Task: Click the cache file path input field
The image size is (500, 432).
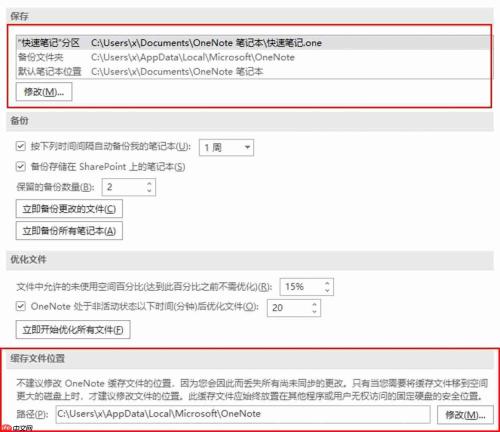Action: 243,414
